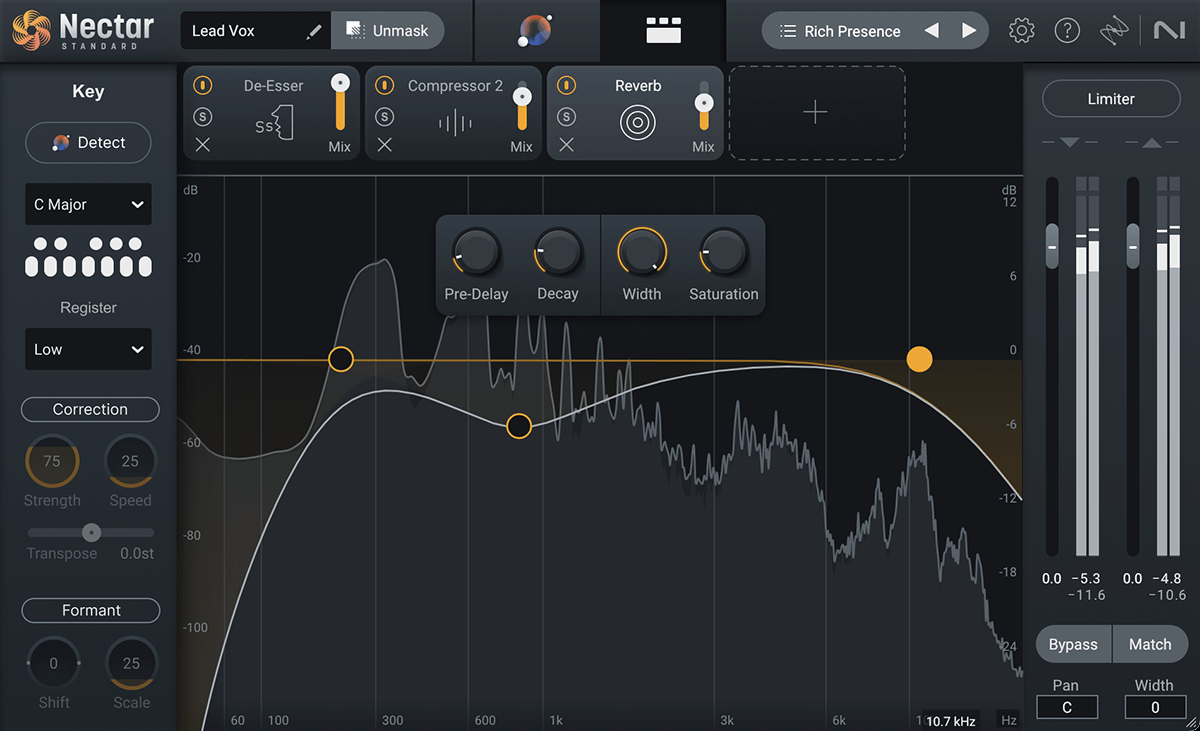Image resolution: width=1200 pixels, height=731 pixels.
Task: Solo the Compressor 2 module
Action: (385, 117)
